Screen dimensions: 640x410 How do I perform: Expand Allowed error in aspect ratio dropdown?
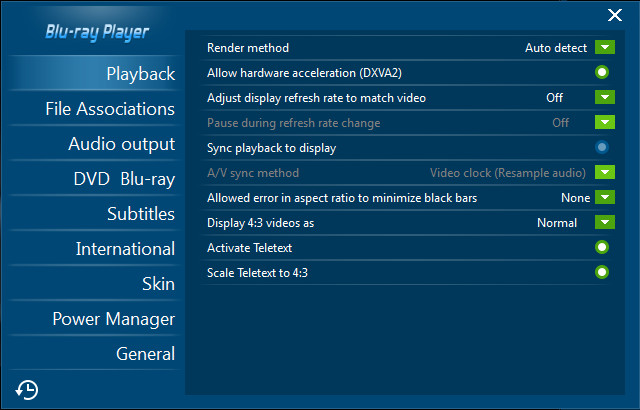604,197
